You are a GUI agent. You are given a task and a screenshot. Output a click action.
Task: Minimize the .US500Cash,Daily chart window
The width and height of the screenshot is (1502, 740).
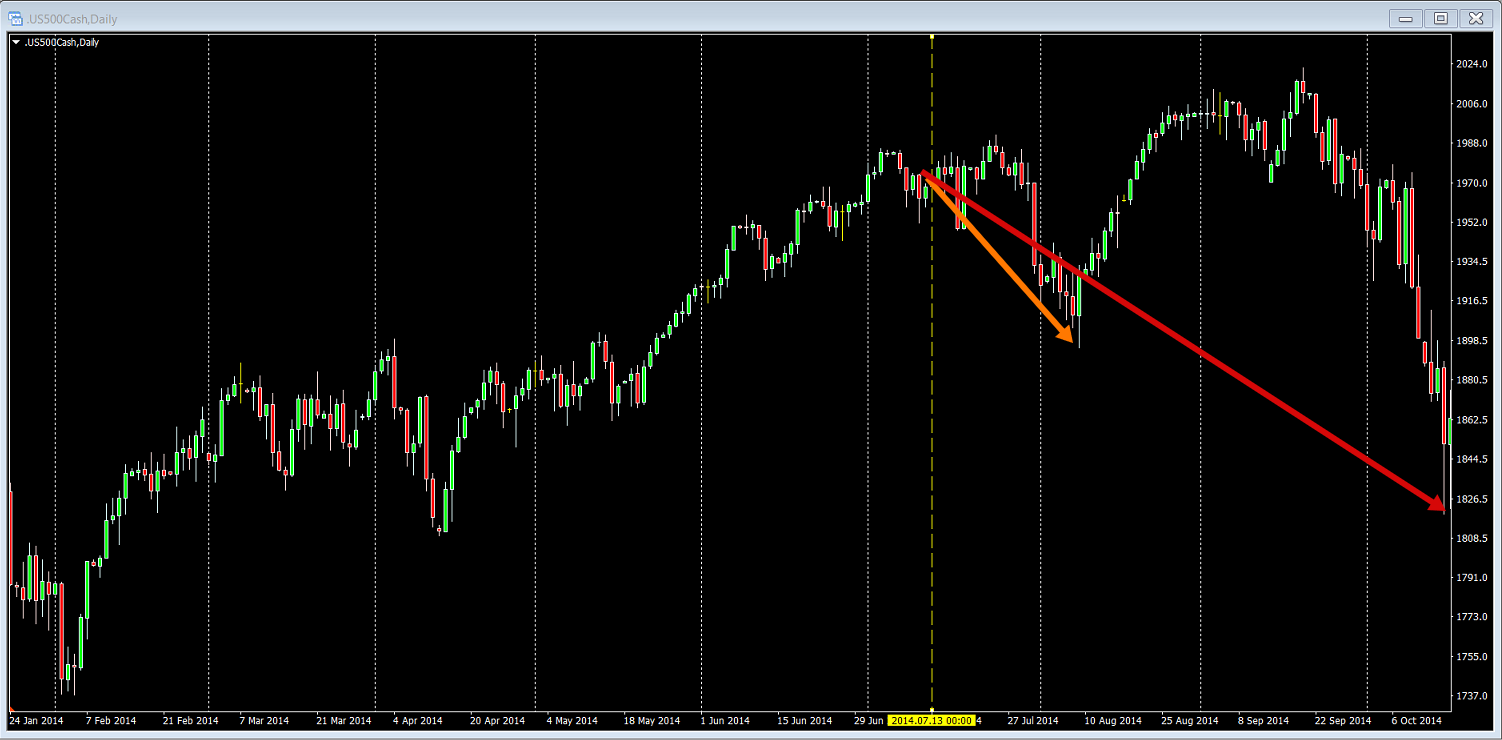[x=1405, y=18]
